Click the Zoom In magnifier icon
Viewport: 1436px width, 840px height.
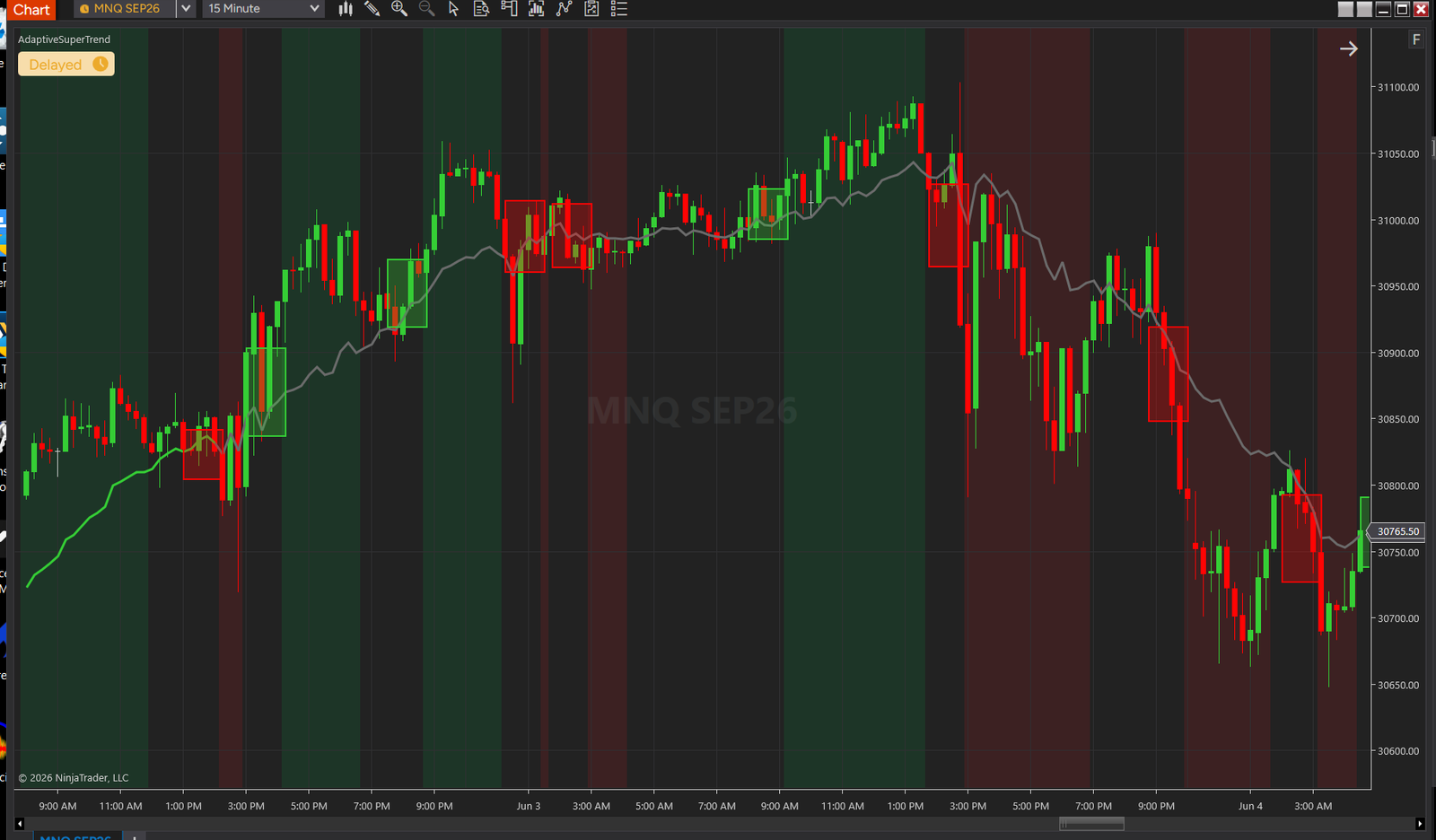pos(399,9)
